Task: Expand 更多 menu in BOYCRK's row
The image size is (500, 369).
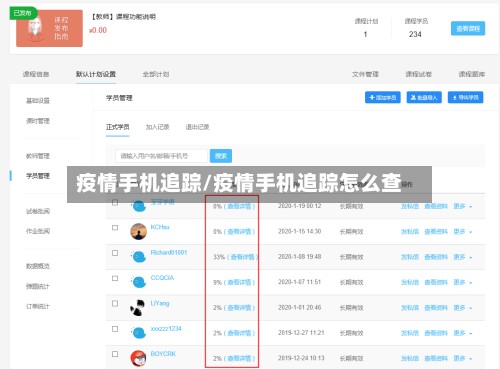Action: tap(463, 358)
